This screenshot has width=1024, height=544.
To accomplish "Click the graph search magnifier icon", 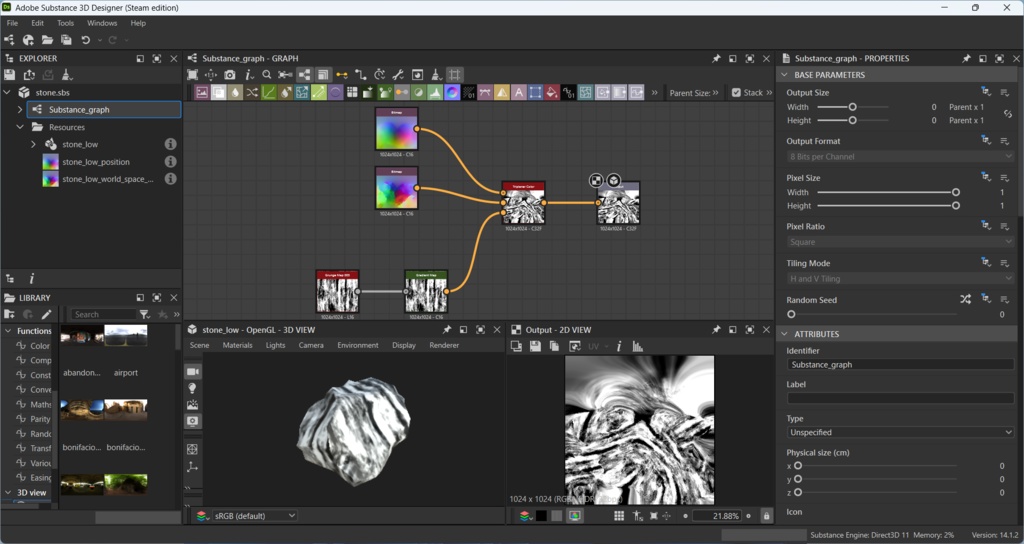I will pos(266,75).
